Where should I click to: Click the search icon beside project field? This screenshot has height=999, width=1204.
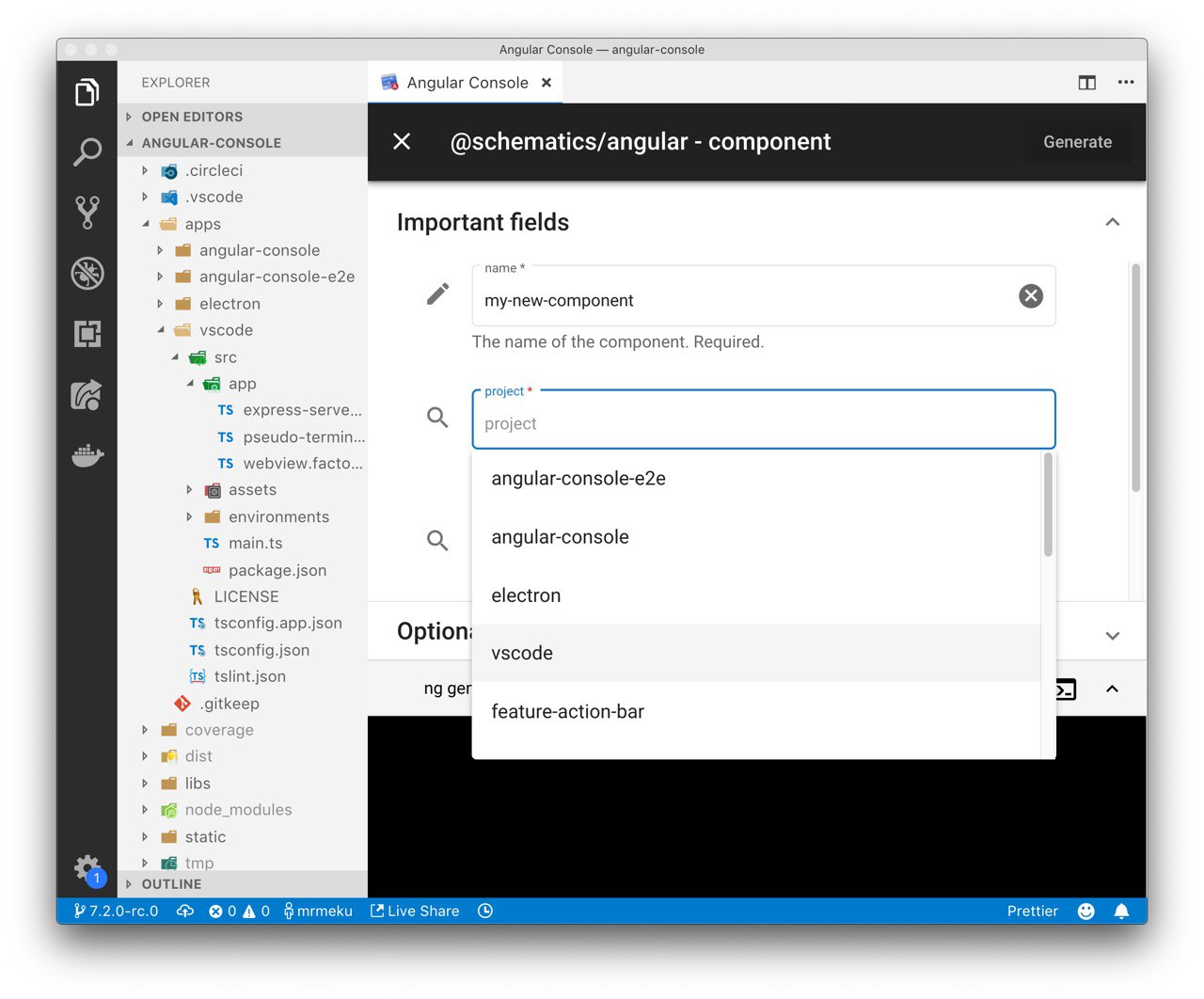click(x=437, y=417)
